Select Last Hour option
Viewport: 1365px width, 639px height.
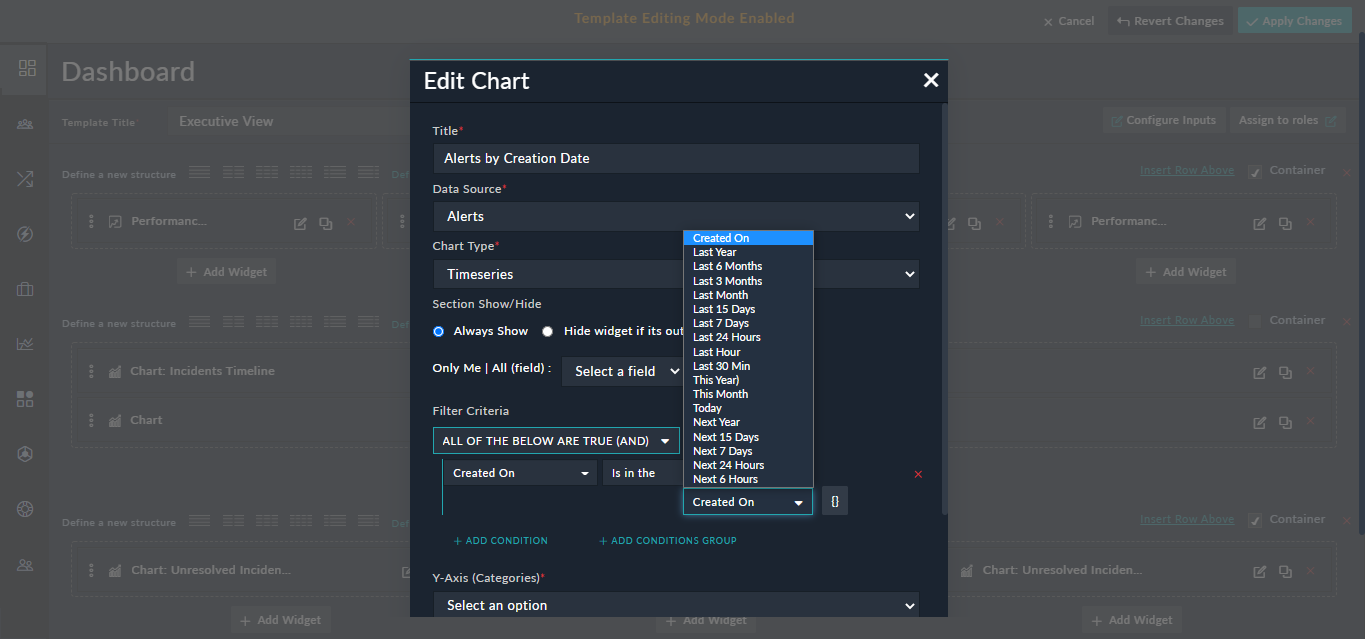[748, 352]
